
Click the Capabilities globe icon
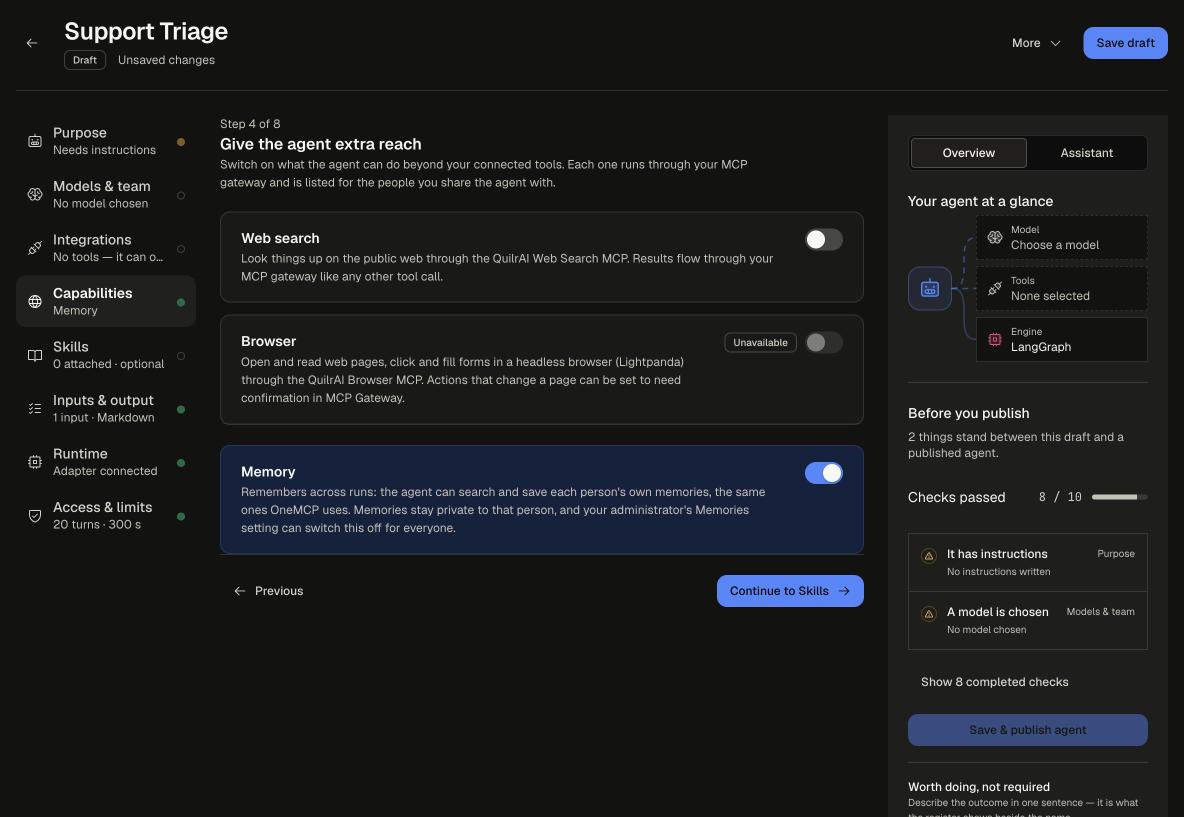point(35,302)
